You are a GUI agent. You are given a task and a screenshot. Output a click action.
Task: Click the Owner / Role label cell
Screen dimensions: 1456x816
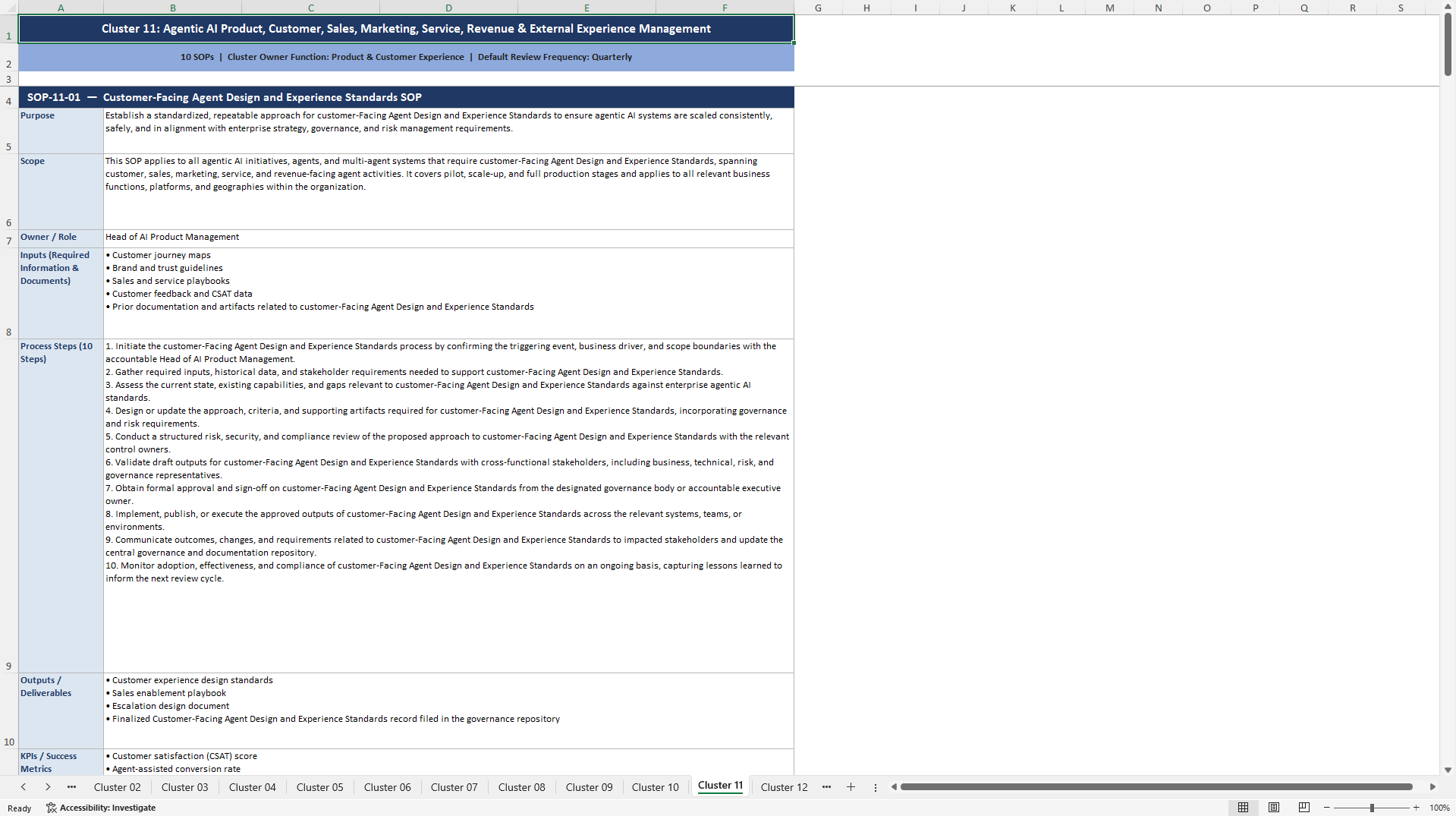tap(61, 238)
